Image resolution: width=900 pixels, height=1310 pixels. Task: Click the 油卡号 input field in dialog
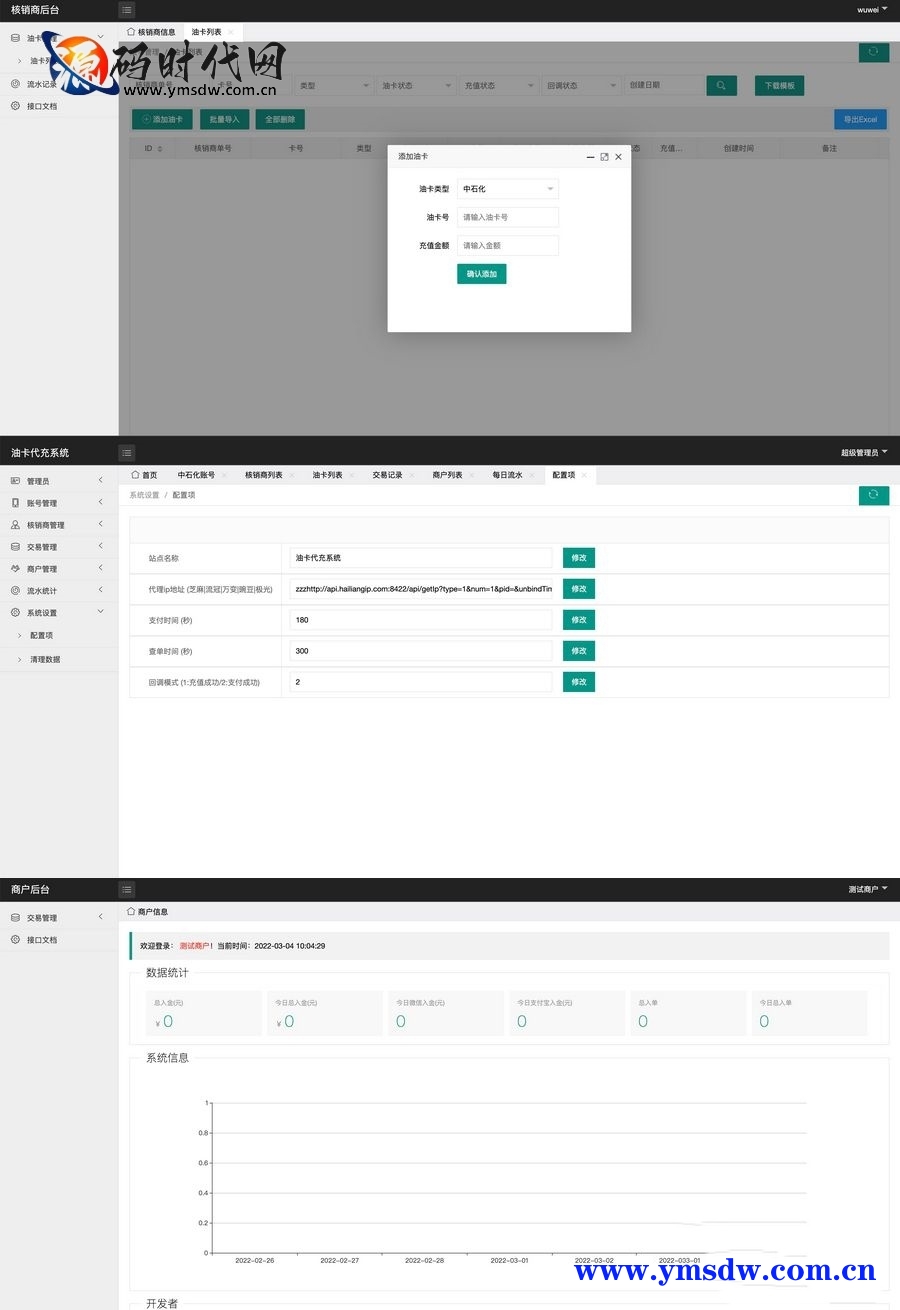(x=507, y=217)
